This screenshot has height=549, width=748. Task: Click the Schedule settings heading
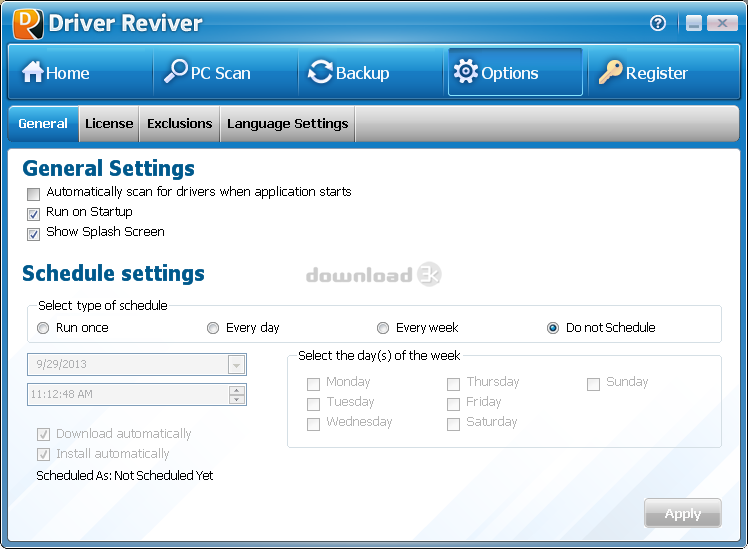113,273
